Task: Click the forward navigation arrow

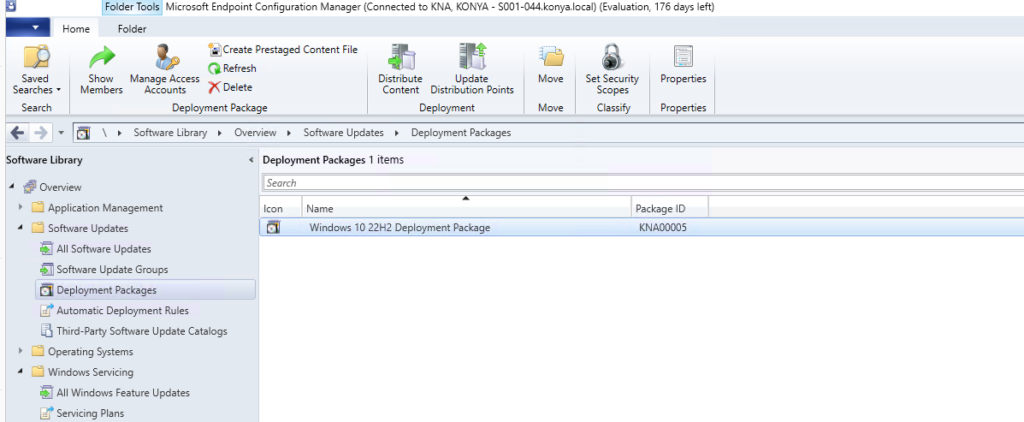Action: [x=40, y=133]
